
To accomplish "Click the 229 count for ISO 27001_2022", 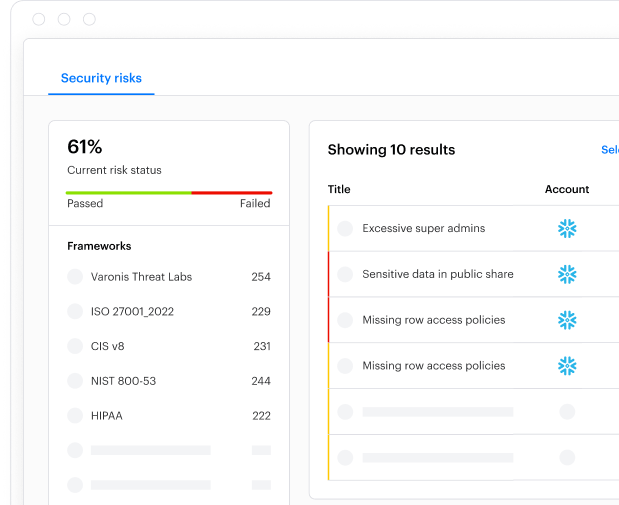I will [261, 312].
